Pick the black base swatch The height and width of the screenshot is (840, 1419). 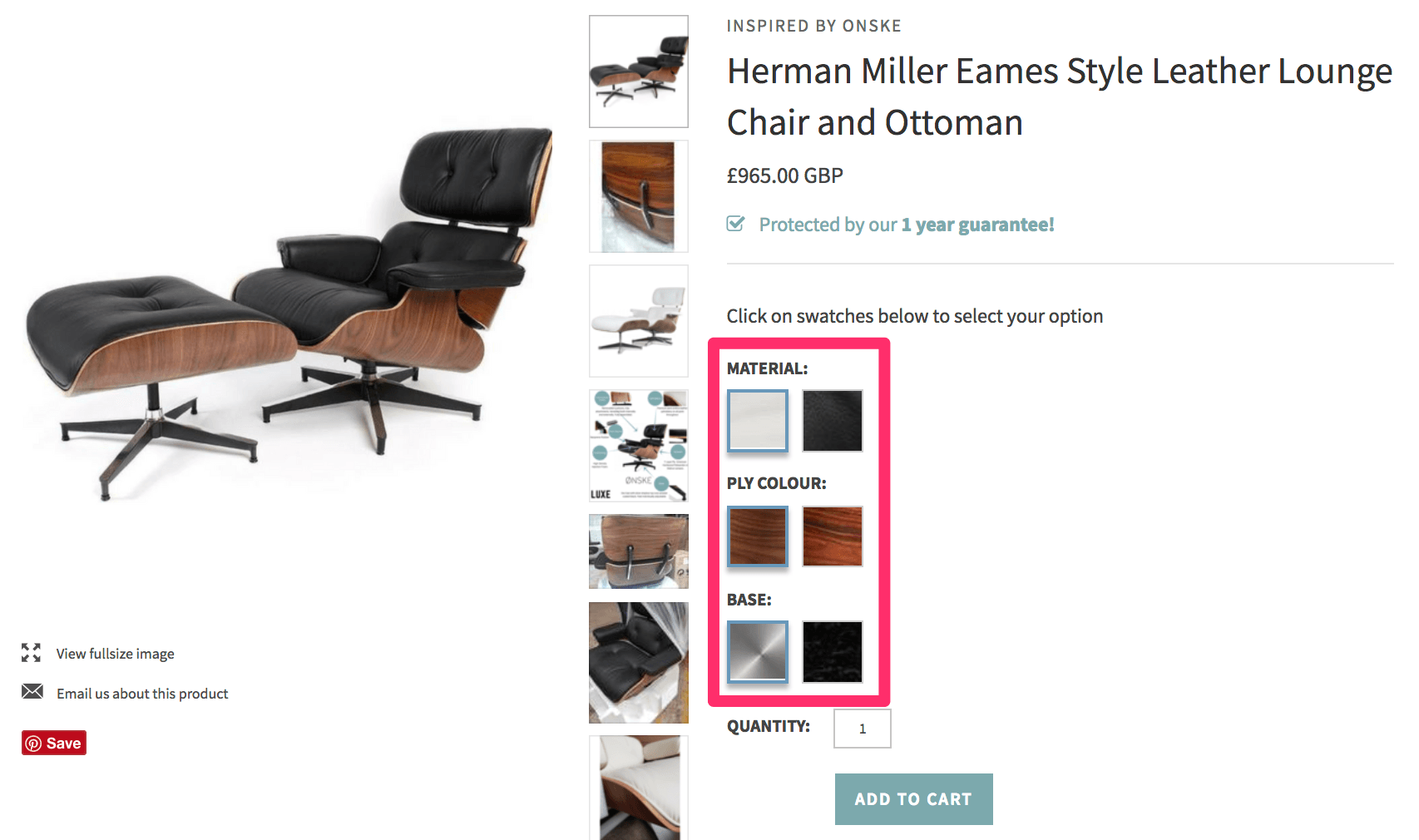(833, 652)
